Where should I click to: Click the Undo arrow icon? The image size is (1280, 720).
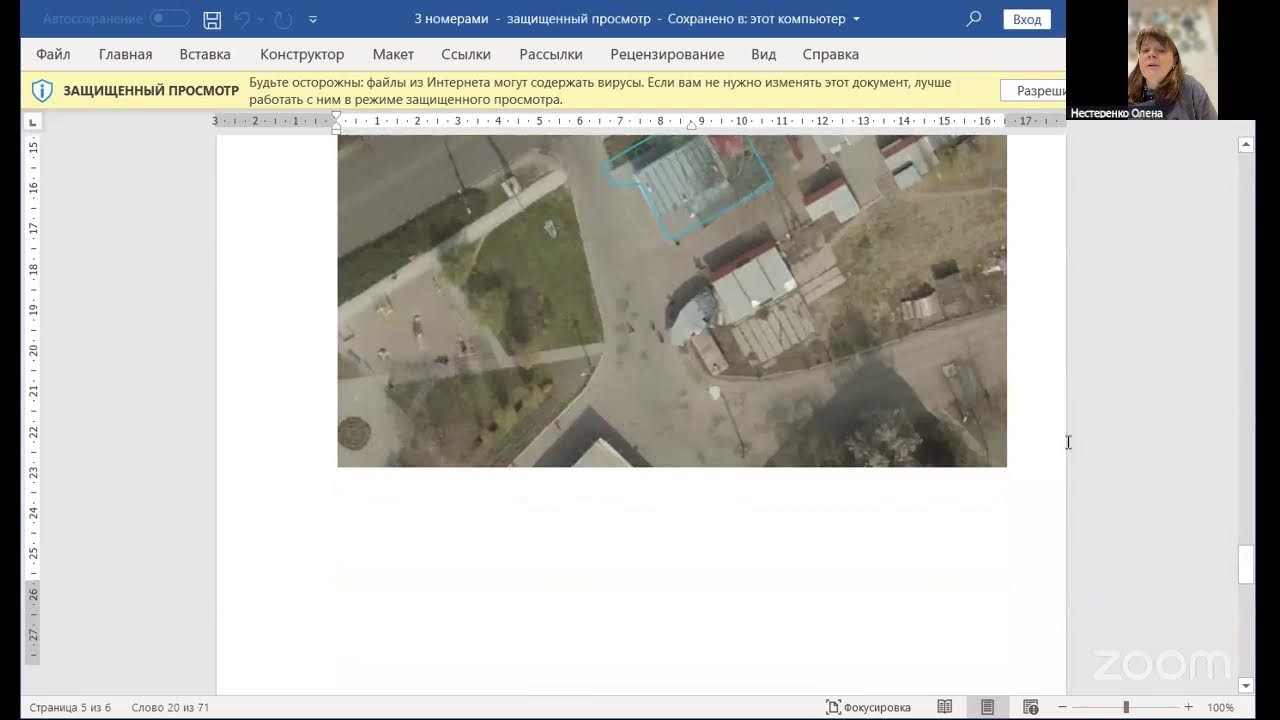(x=241, y=19)
